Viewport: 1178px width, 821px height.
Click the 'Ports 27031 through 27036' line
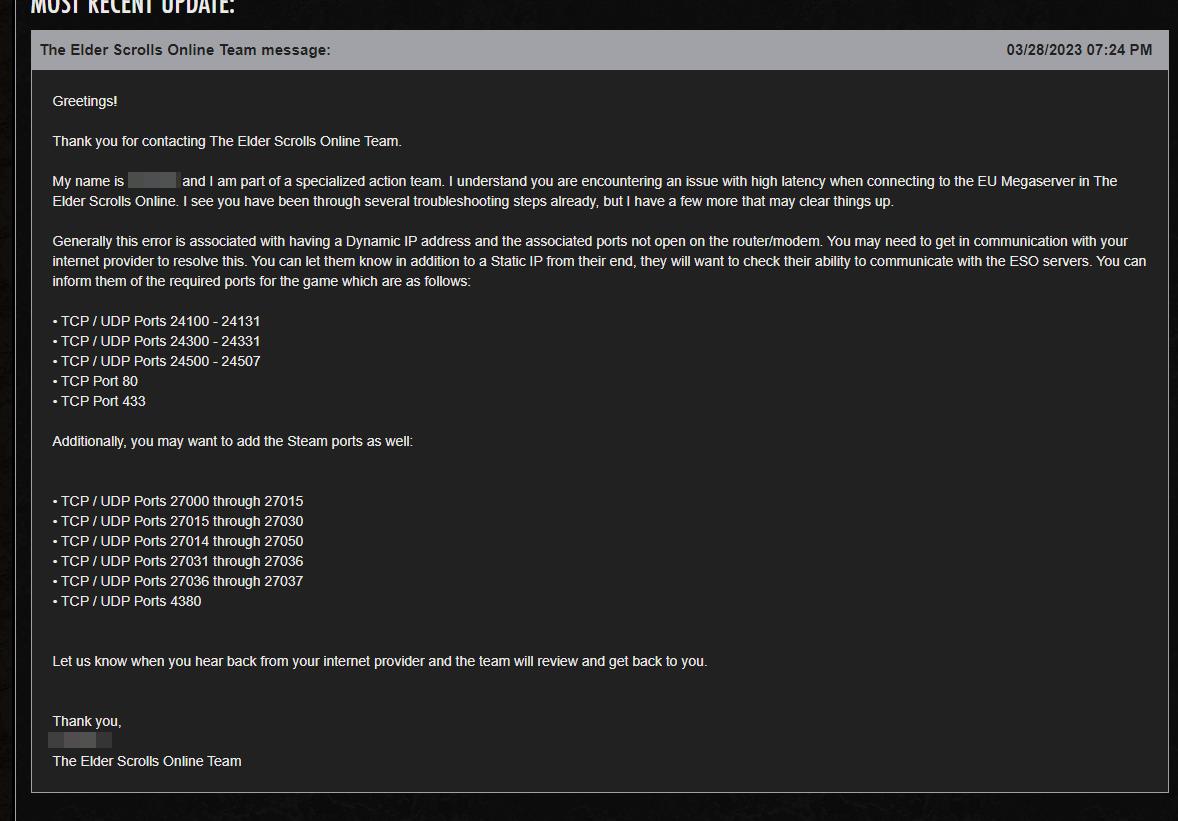178,561
